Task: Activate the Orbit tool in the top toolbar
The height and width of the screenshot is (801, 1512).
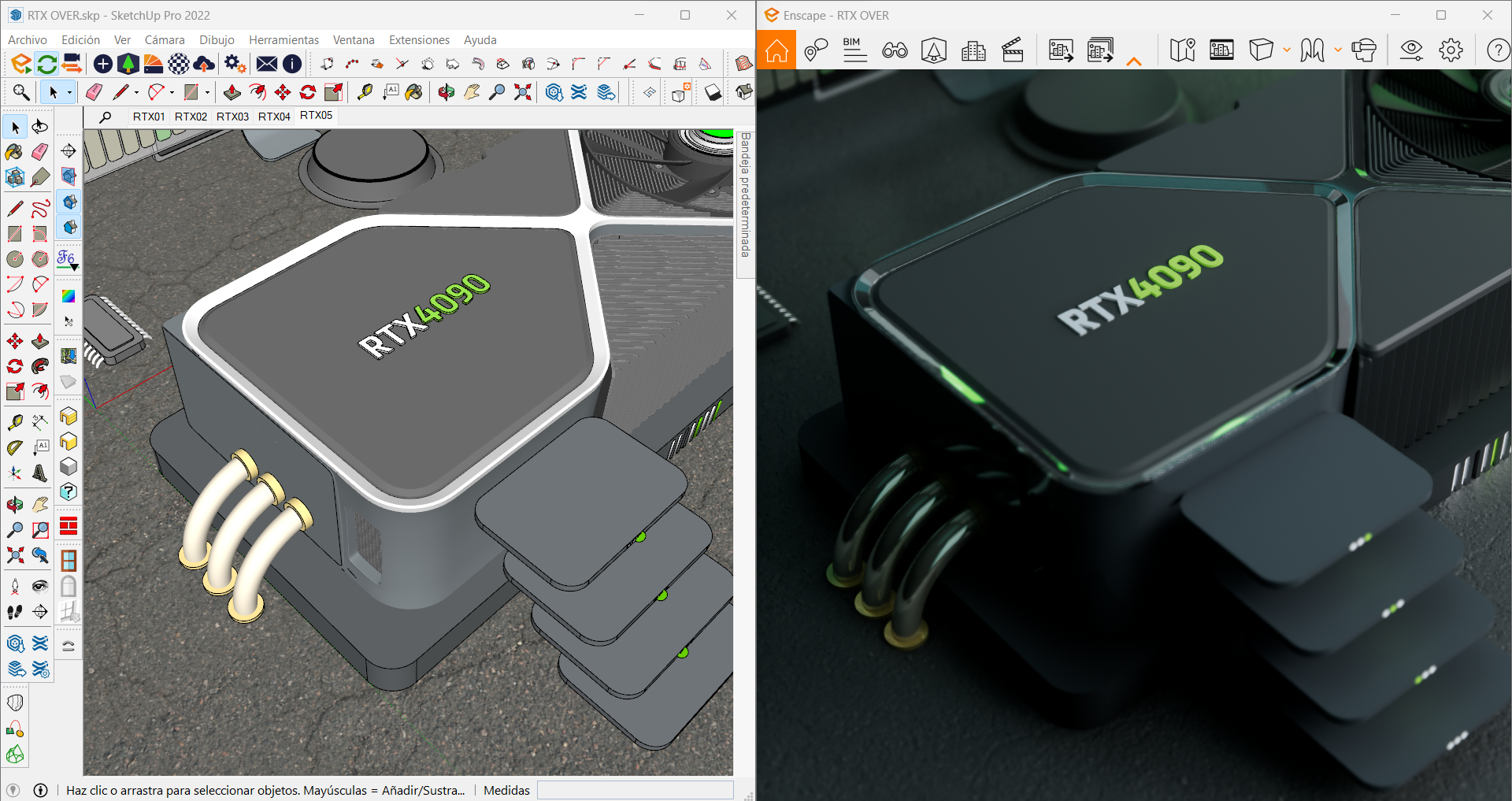Action: coord(447,92)
